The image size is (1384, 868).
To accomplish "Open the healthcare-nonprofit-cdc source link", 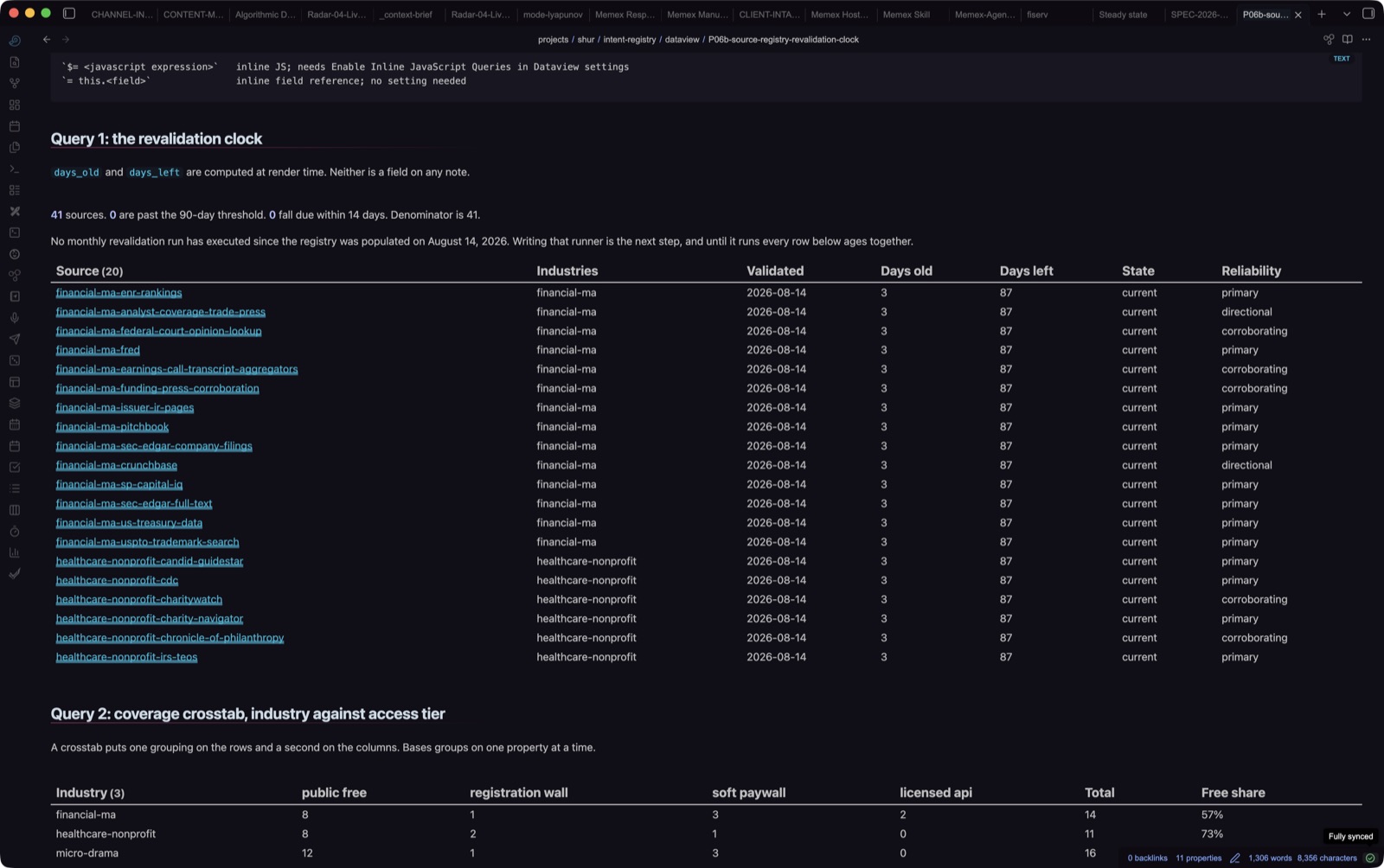I will pos(117,580).
